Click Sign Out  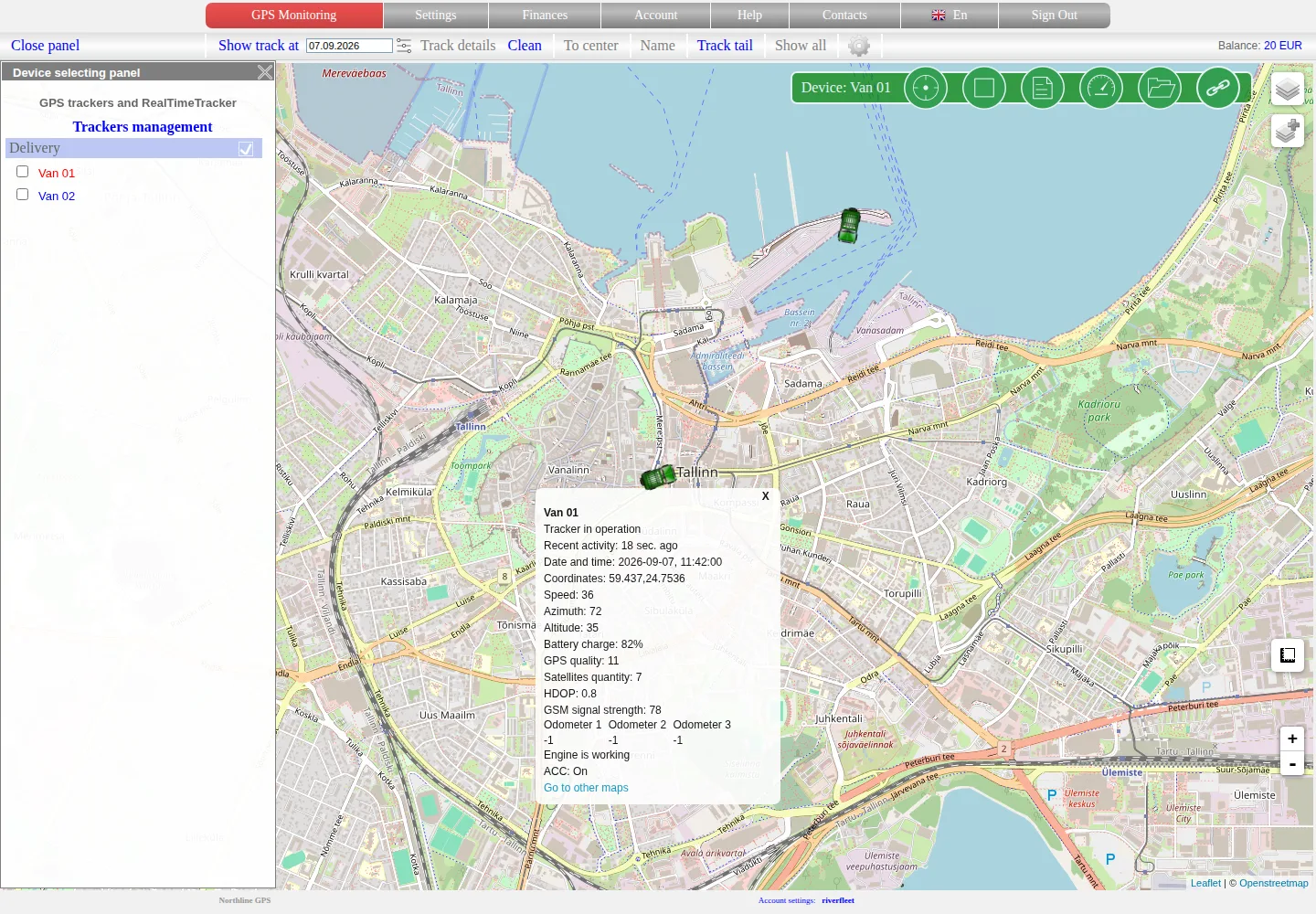(1054, 16)
